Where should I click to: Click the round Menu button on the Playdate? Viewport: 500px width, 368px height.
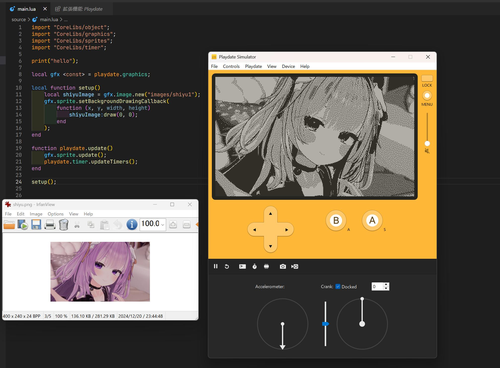point(427,96)
